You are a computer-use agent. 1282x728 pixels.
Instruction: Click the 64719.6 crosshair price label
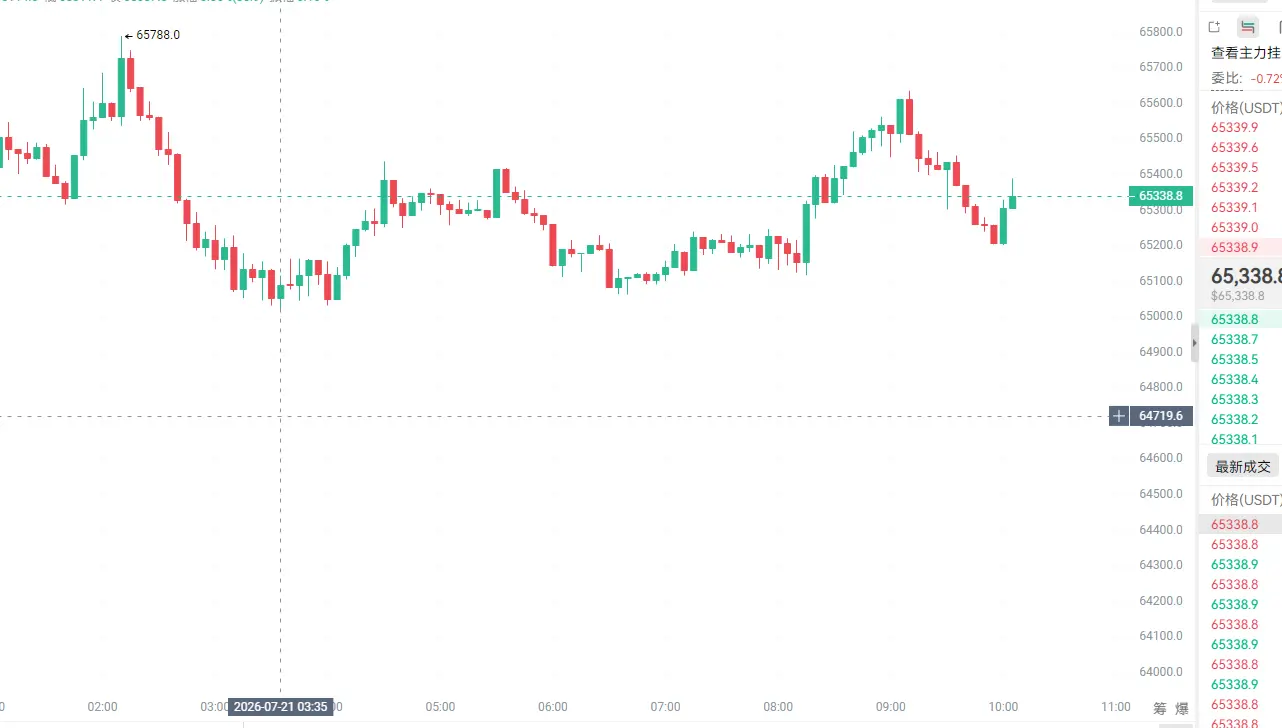coord(1161,415)
